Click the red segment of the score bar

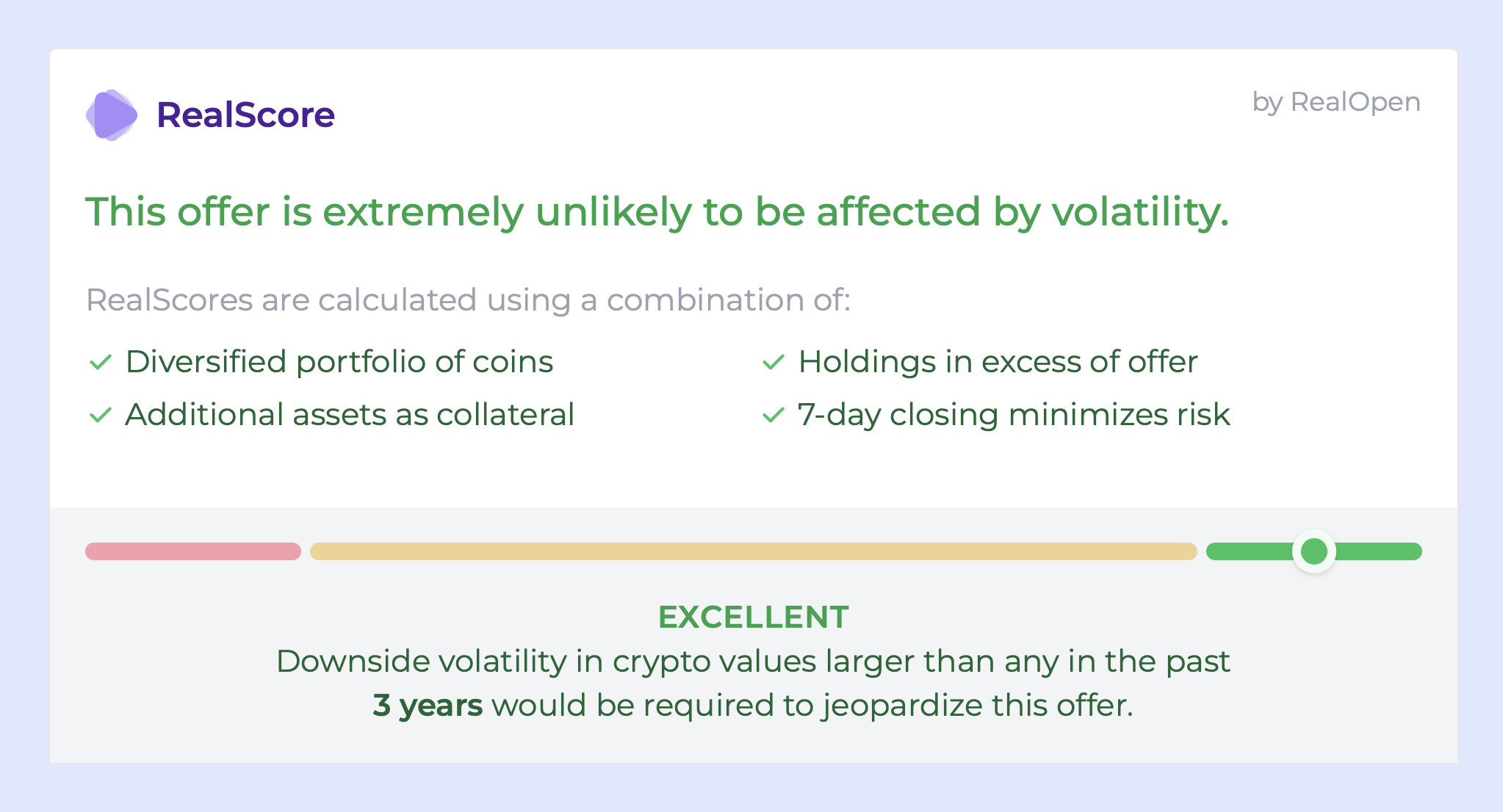click(192, 551)
